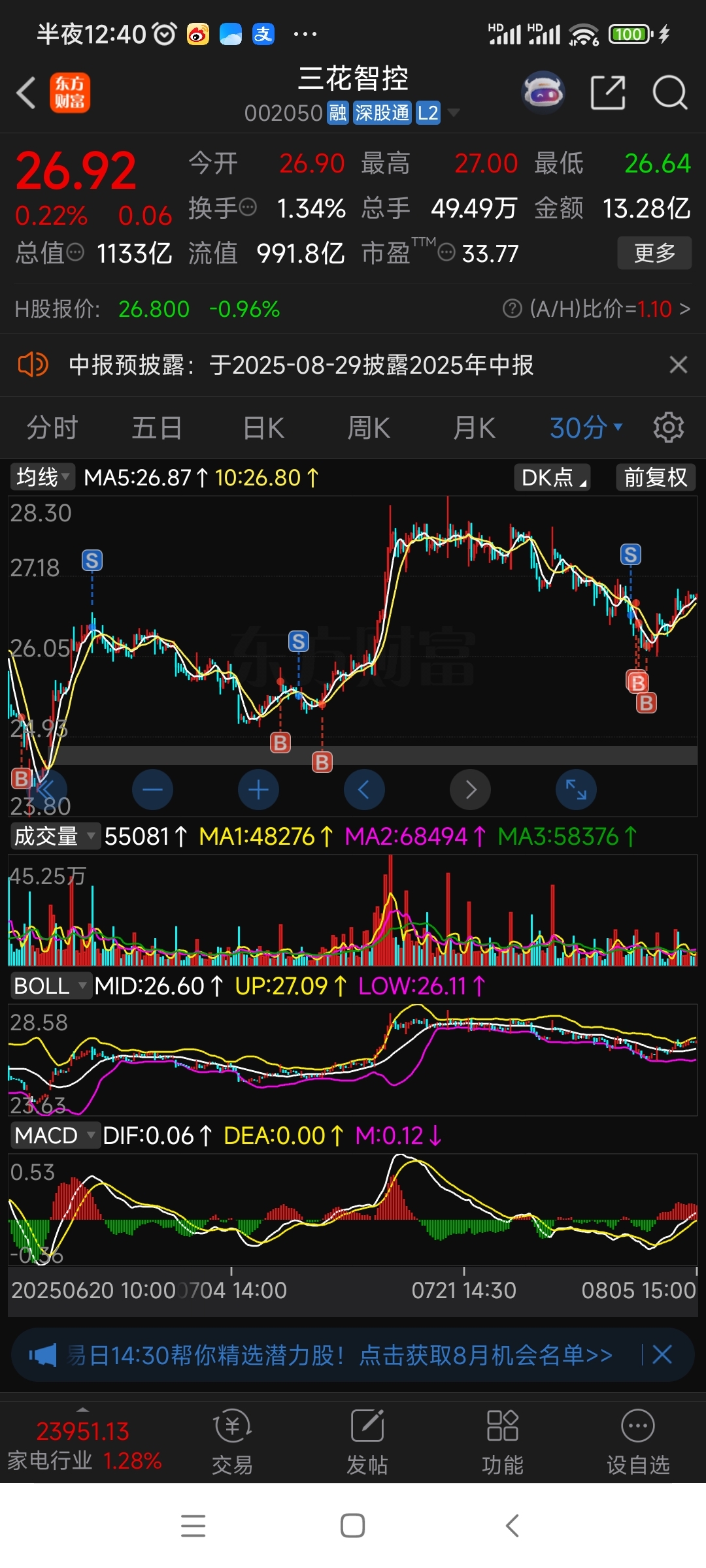
Task: Switch to the 日K tab
Action: (263, 428)
